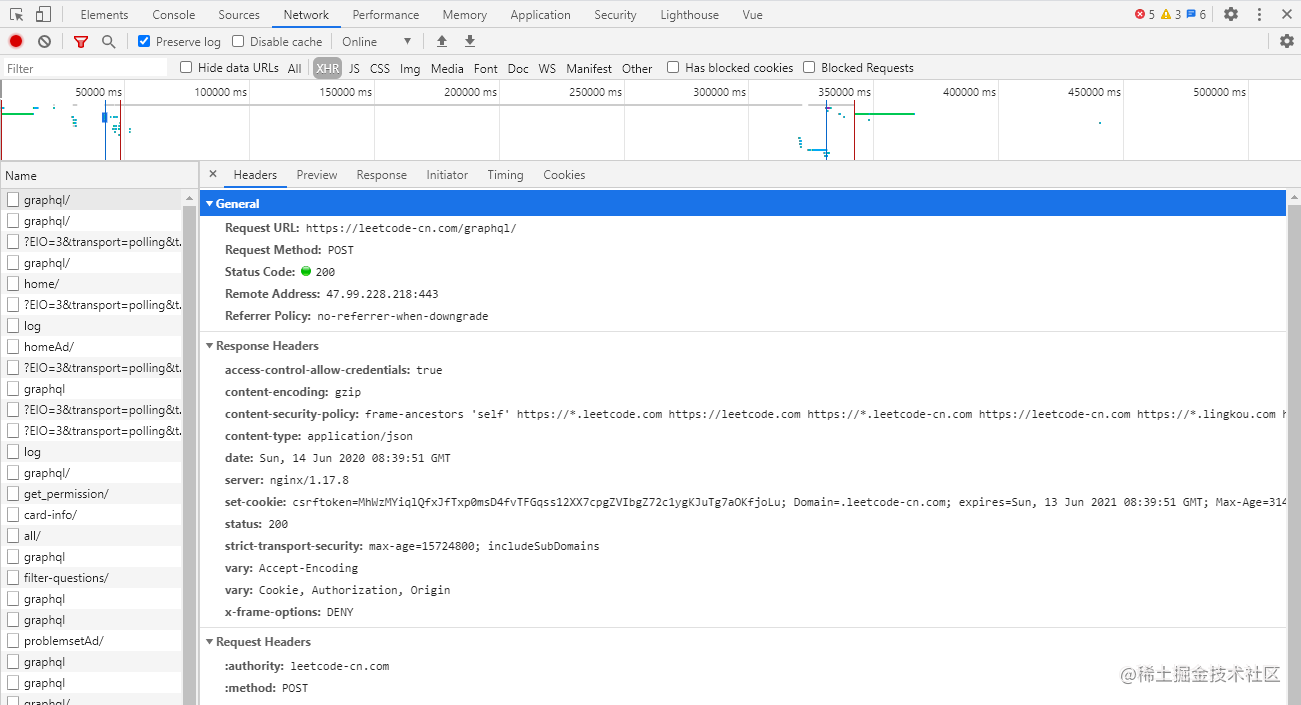Filter requests by Doc

click(x=518, y=68)
